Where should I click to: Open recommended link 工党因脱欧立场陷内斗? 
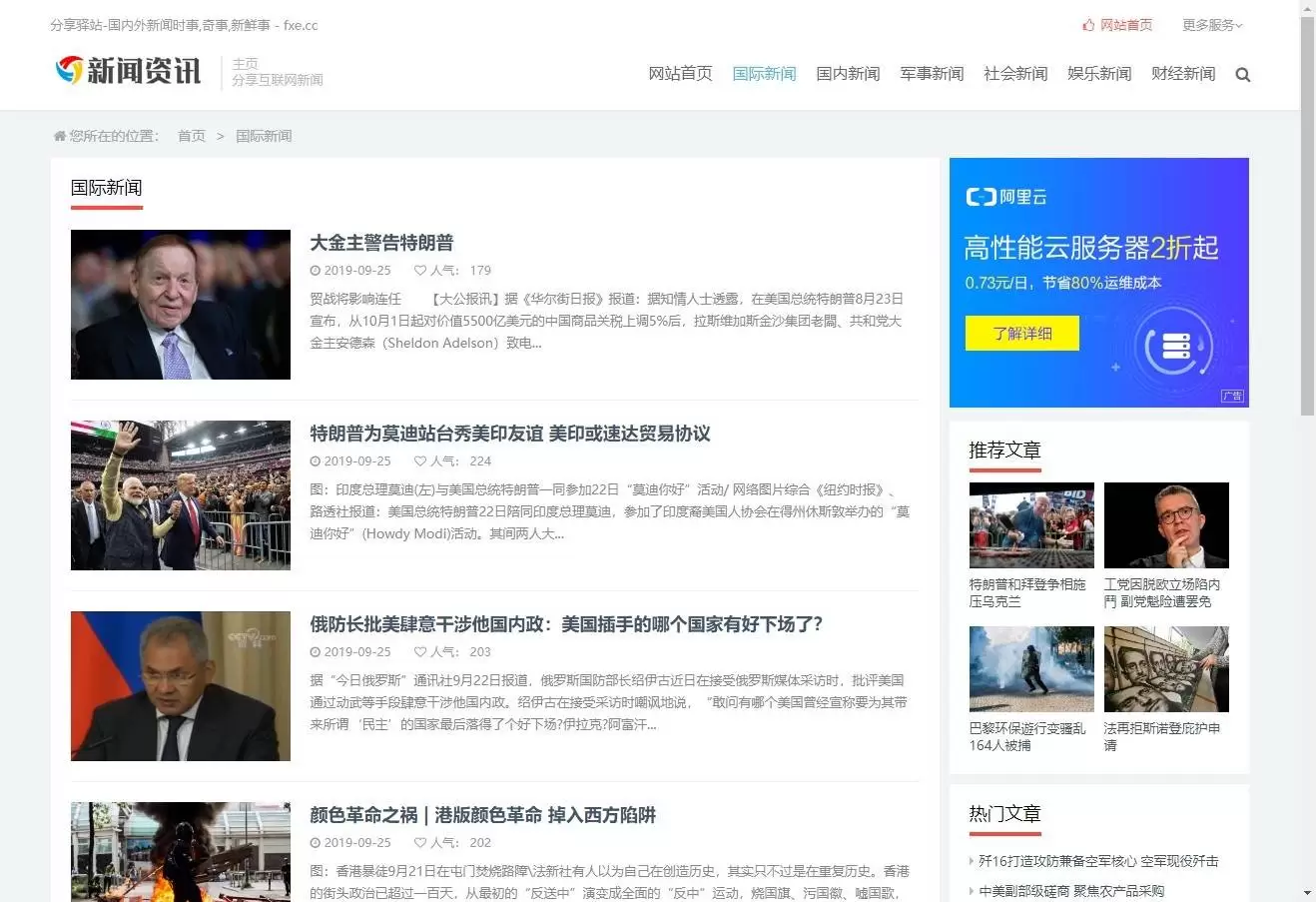pyautogui.click(x=1162, y=593)
